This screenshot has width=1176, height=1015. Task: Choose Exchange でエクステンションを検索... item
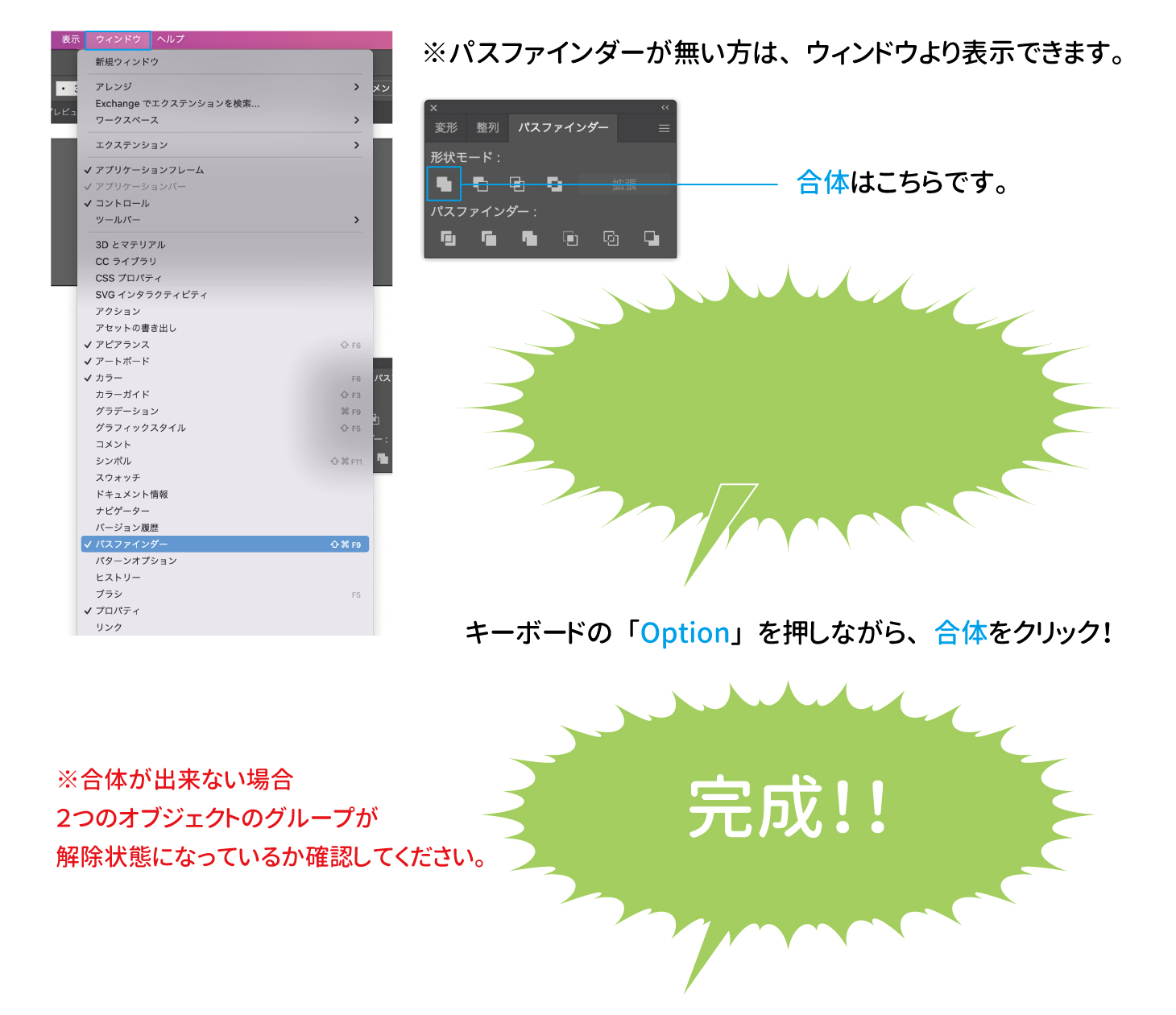(225, 104)
